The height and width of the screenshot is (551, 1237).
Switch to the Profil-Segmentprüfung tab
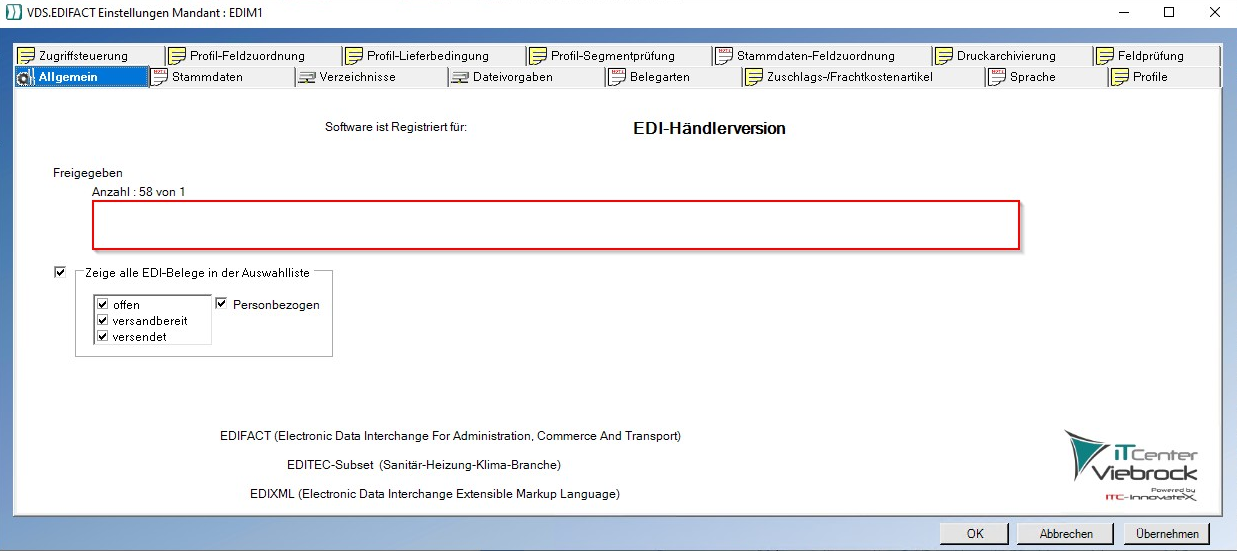pos(612,56)
